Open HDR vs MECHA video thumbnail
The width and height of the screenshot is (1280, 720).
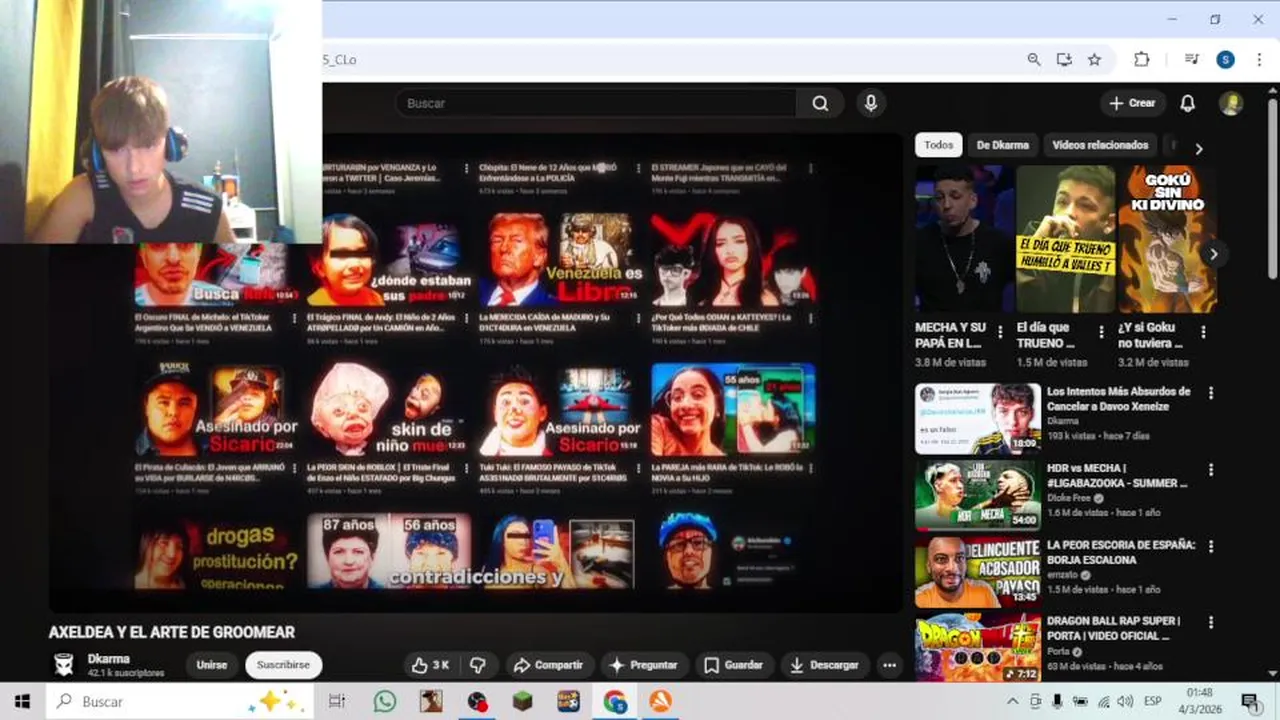[x=977, y=495]
